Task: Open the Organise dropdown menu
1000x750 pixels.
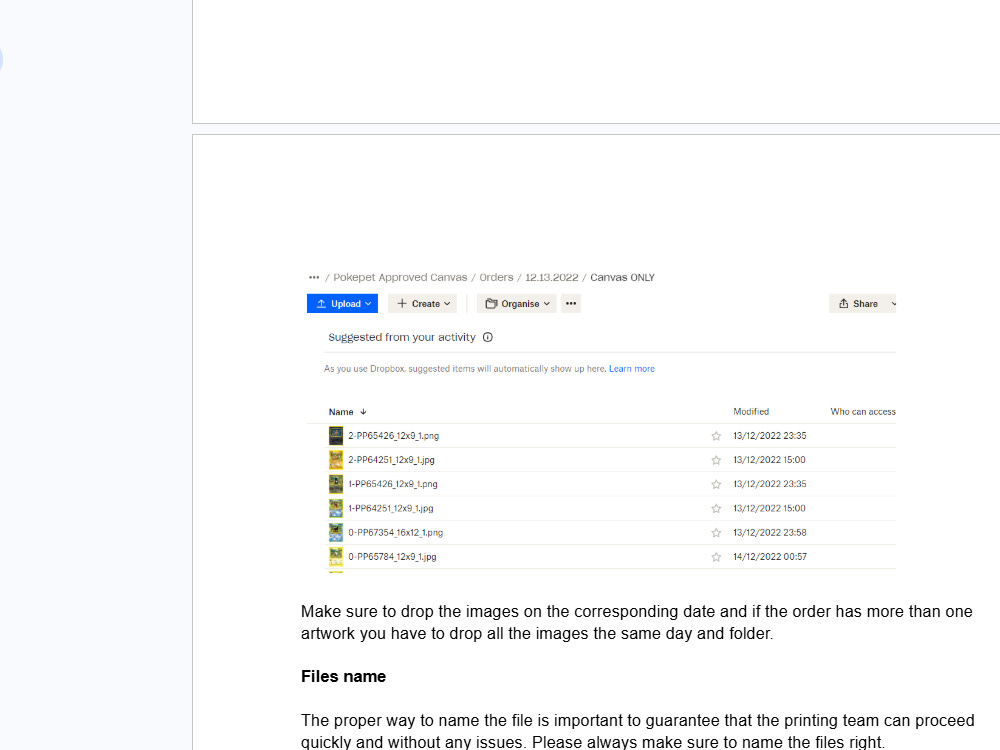Action: [x=517, y=304]
